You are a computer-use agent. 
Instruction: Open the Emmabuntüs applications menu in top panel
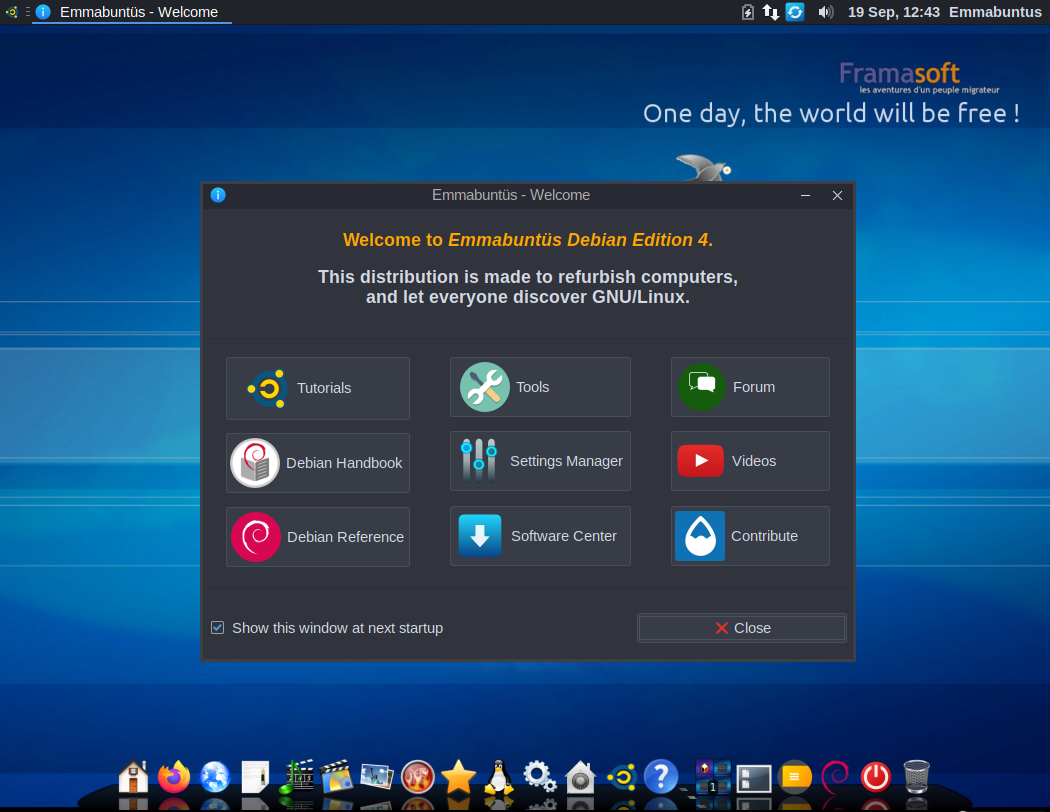[11, 12]
